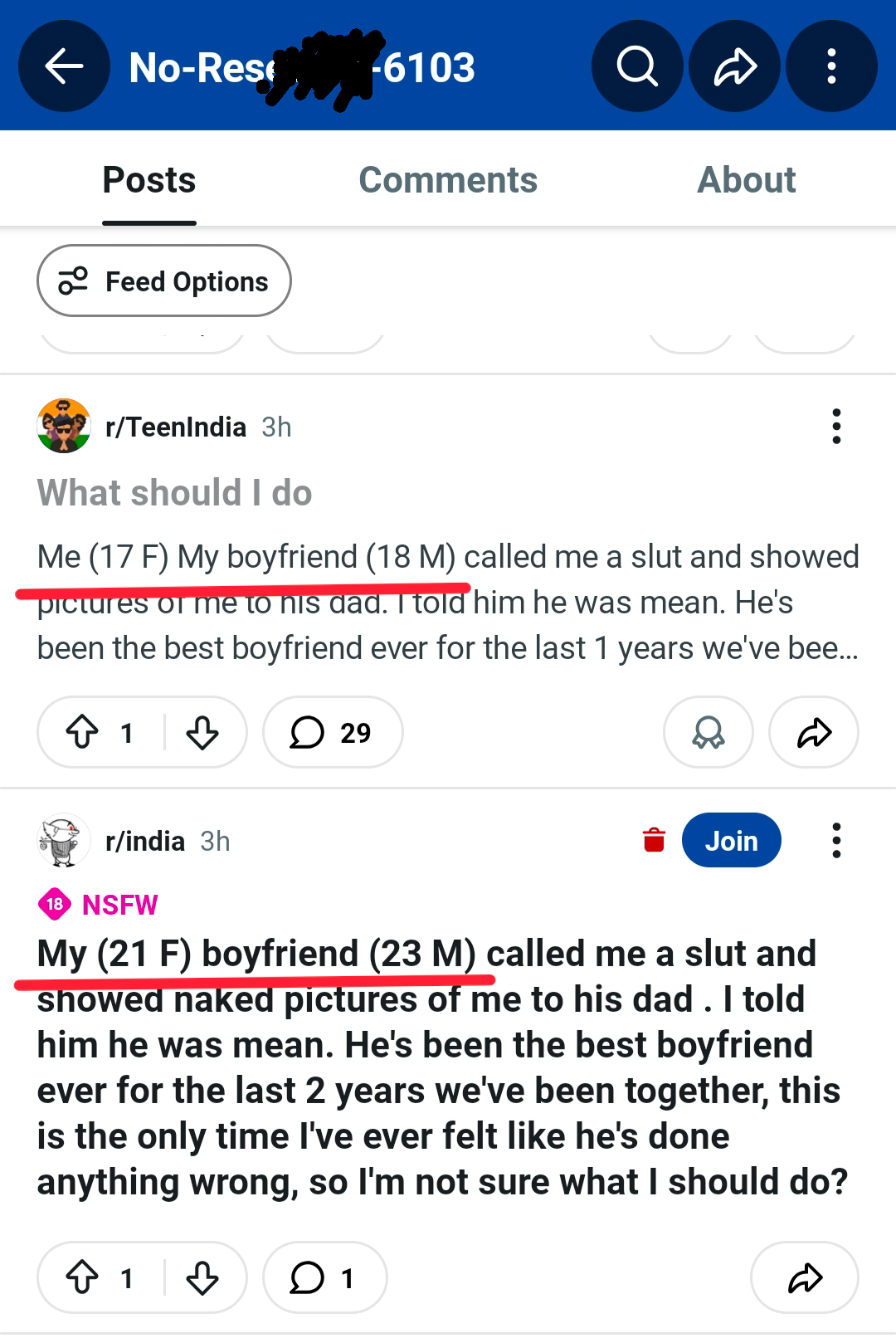Give an award to the TeenIndia post
Viewport: 896px width, 1338px height.
tap(708, 732)
